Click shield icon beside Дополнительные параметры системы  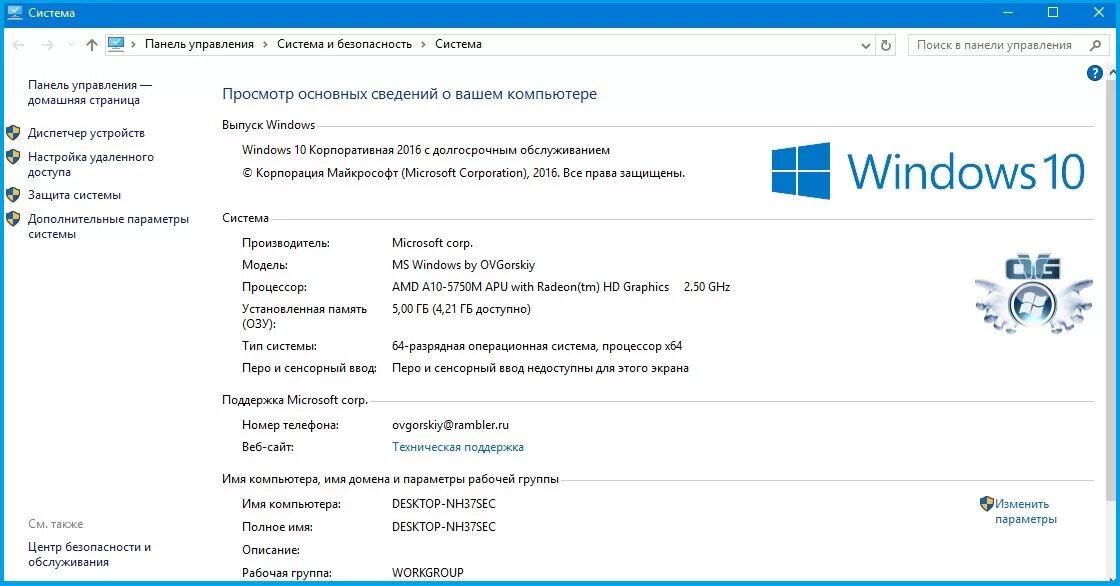pos(13,219)
